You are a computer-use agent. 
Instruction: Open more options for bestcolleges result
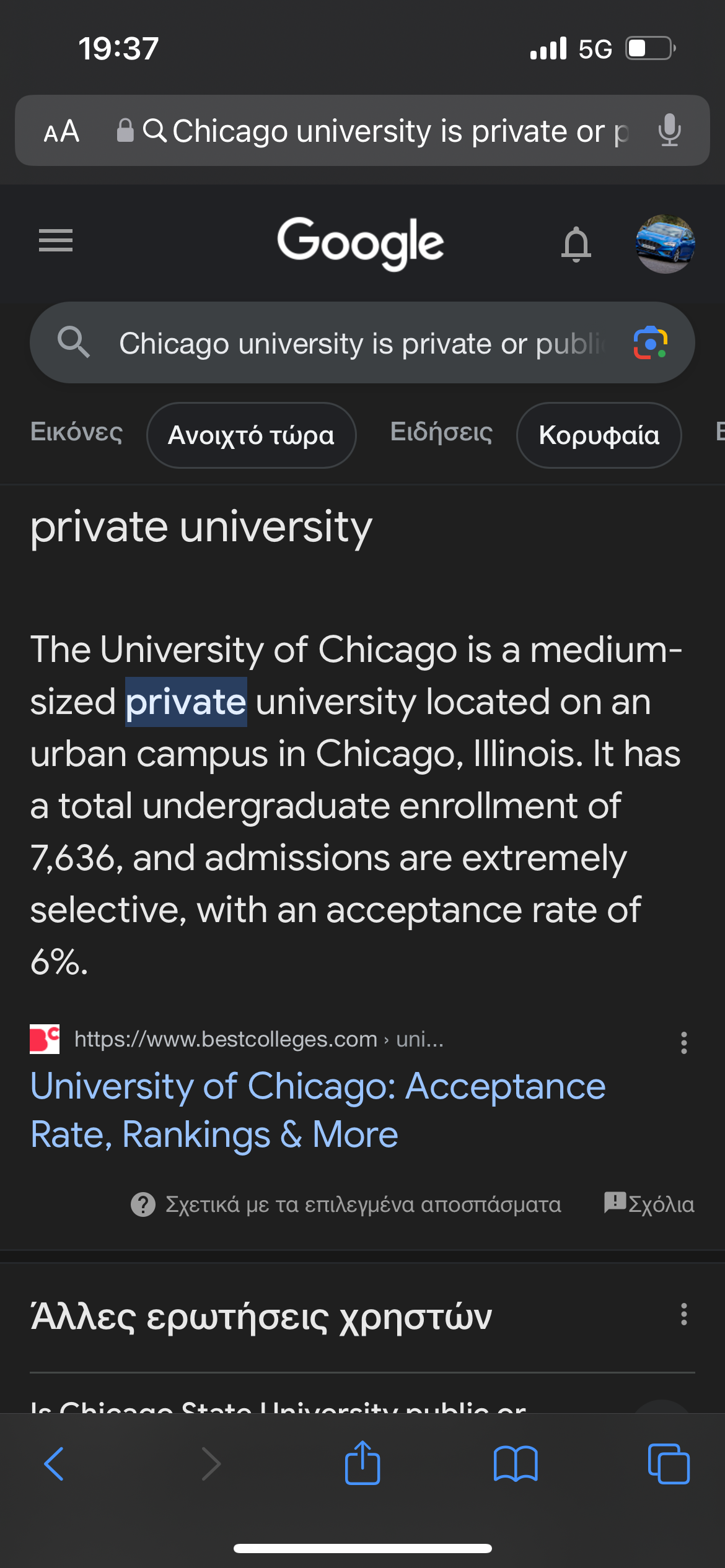[x=683, y=1042]
